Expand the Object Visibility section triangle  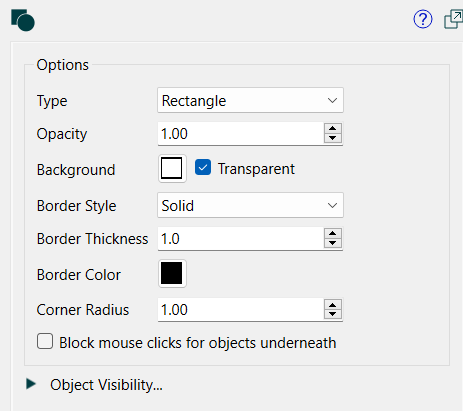point(31,384)
